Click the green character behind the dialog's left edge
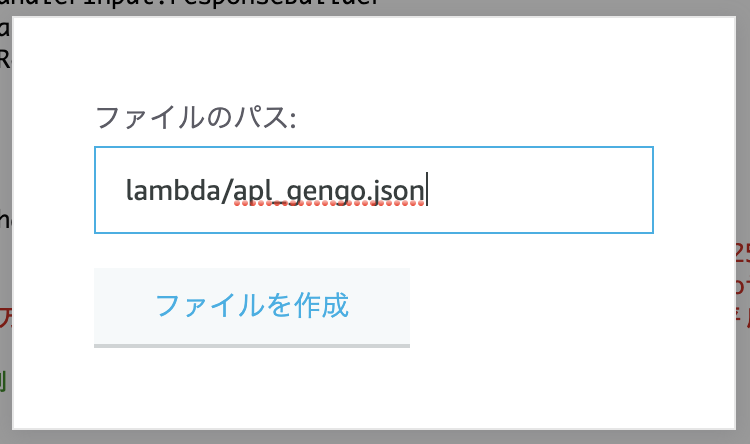The height and width of the screenshot is (444, 750). click(2, 381)
